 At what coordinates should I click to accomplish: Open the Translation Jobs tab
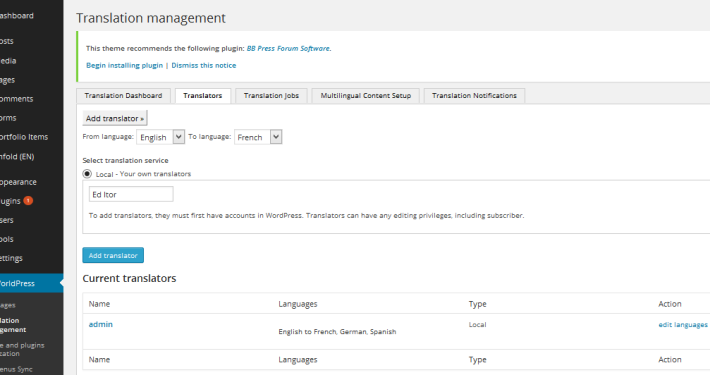point(271,96)
